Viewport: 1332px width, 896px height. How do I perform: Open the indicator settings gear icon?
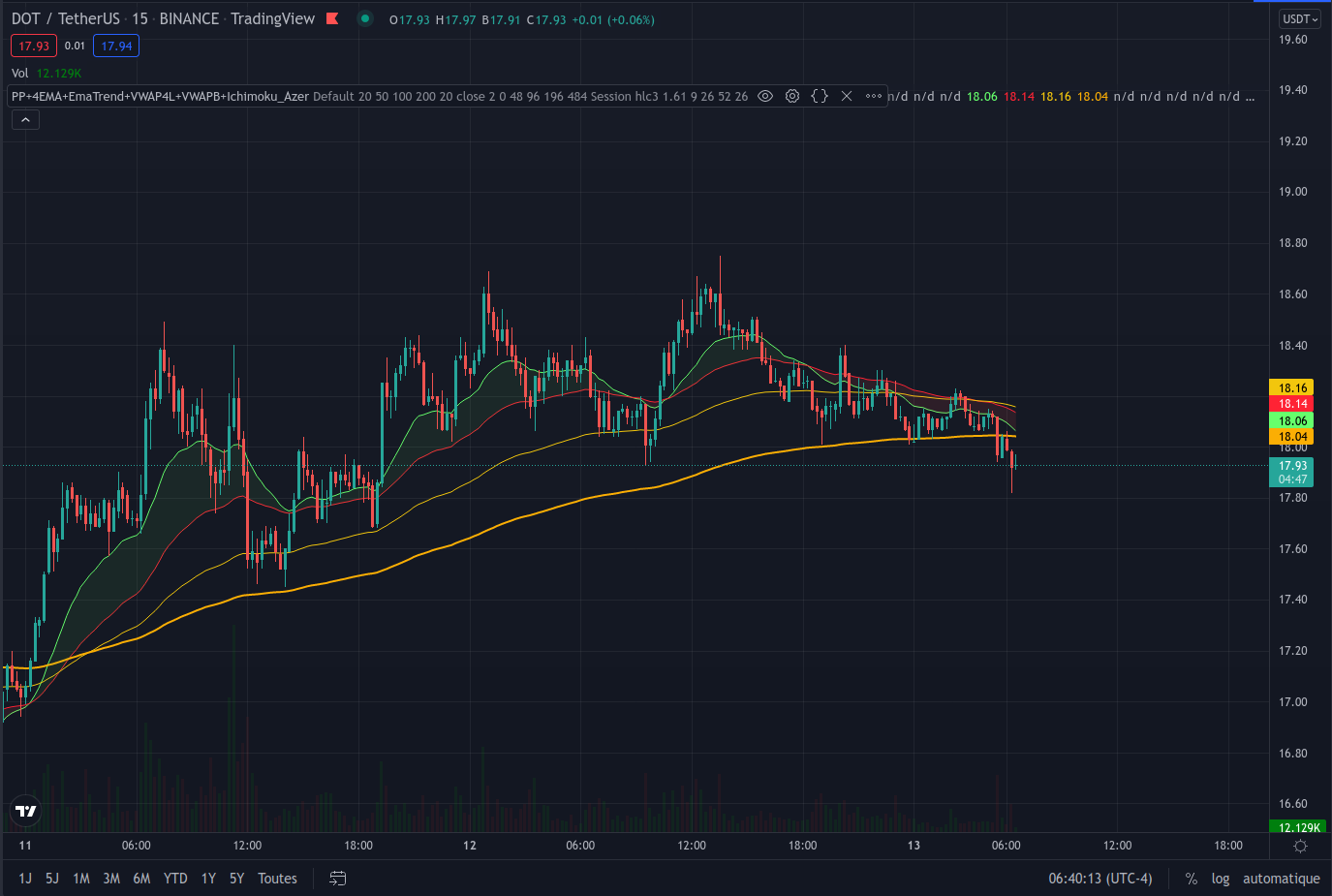point(792,96)
